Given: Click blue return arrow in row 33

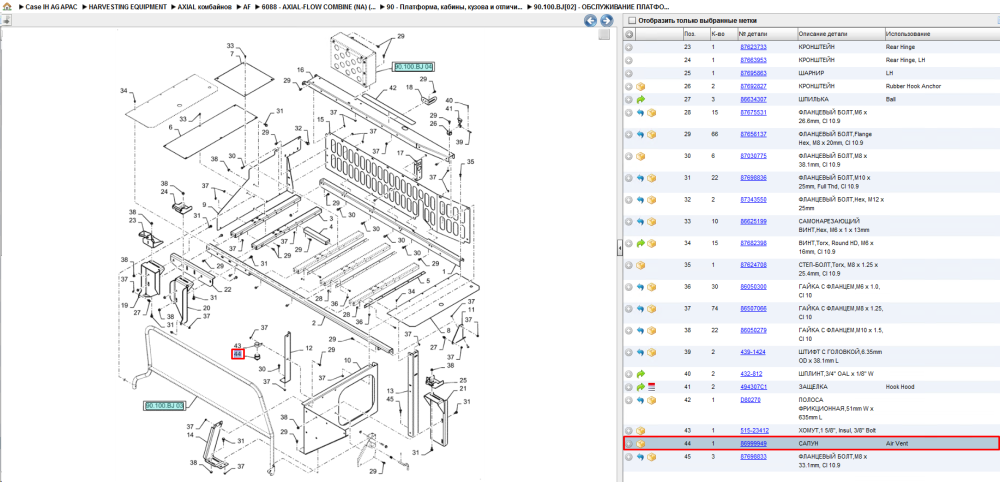Looking at the screenshot, I should 641,221.
